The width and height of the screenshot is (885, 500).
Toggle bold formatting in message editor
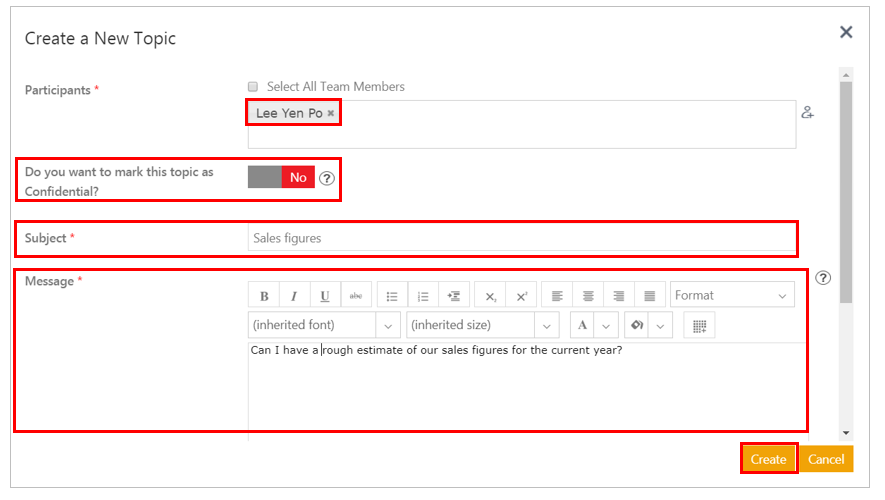tap(264, 296)
